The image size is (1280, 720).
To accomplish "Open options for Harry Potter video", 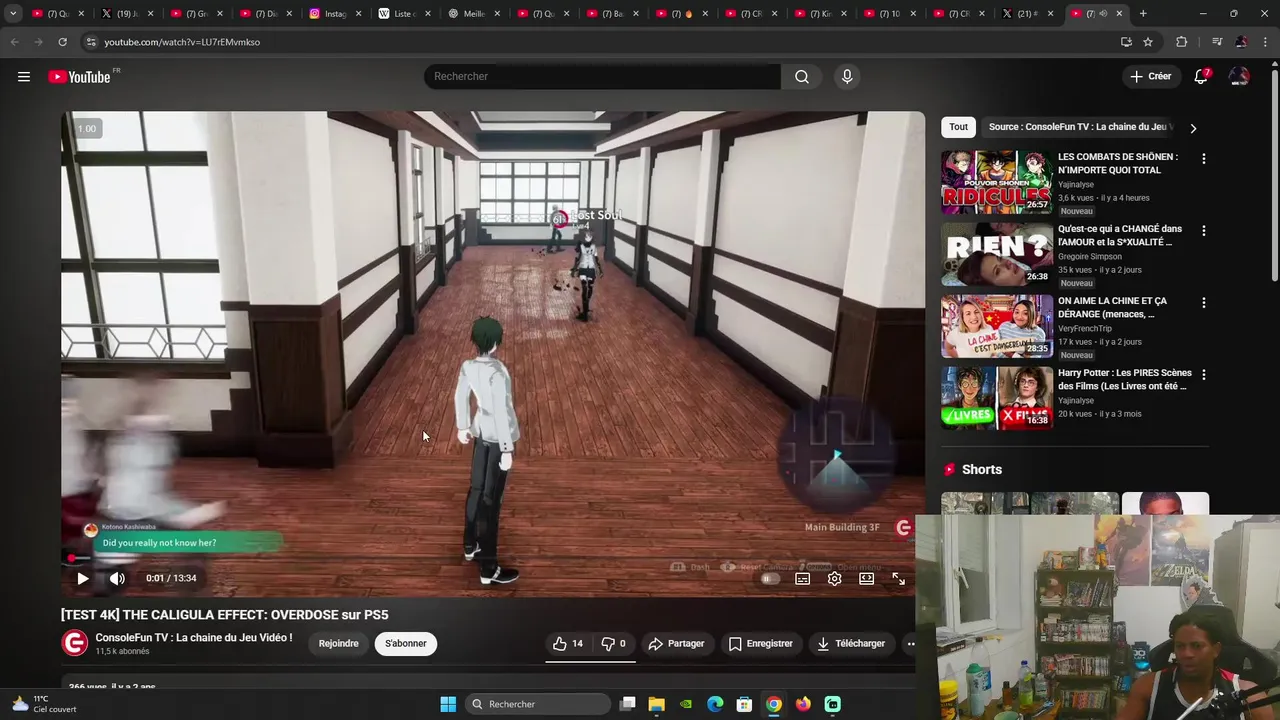I will pos(1203,375).
